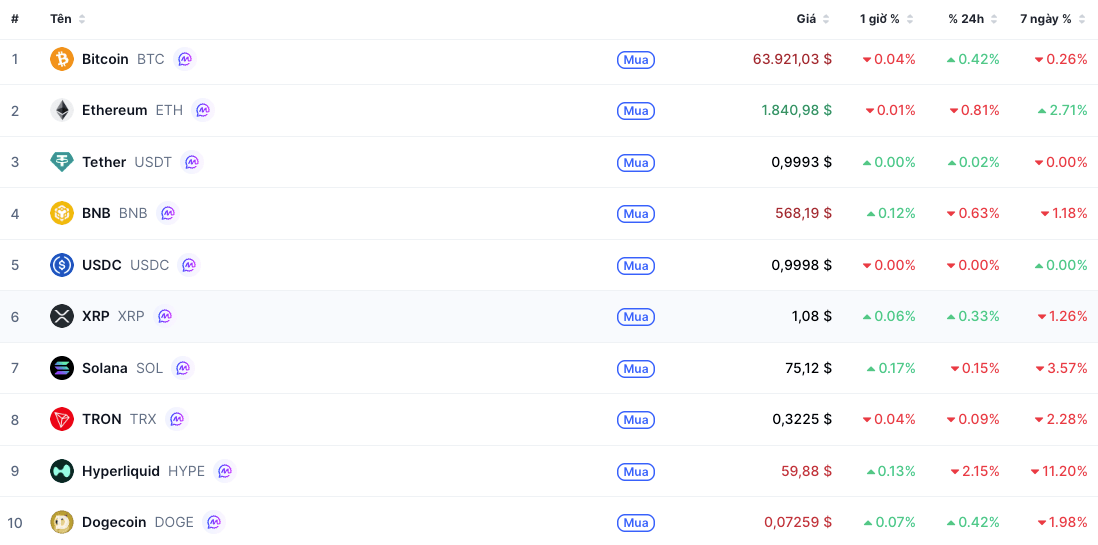Click the Mua button for Hyperliquid
Screen dimensions: 1098x545
[x=636, y=471]
